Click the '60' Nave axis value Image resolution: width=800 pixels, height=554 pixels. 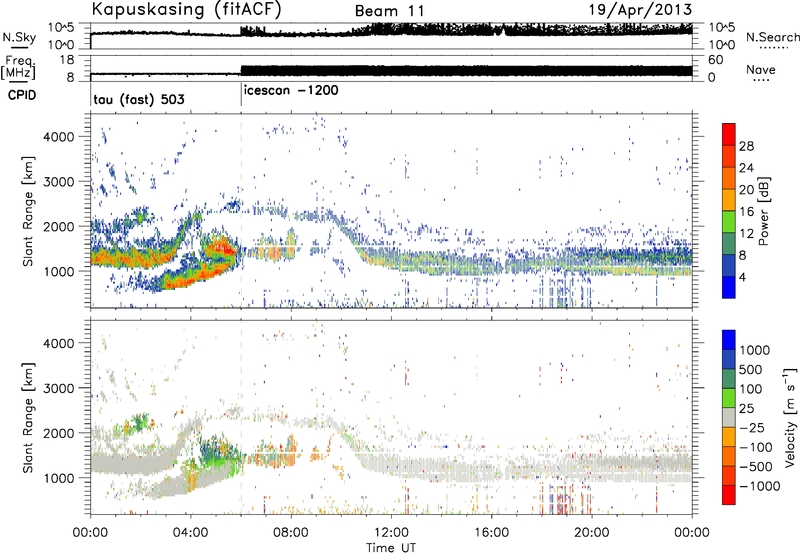715,60
